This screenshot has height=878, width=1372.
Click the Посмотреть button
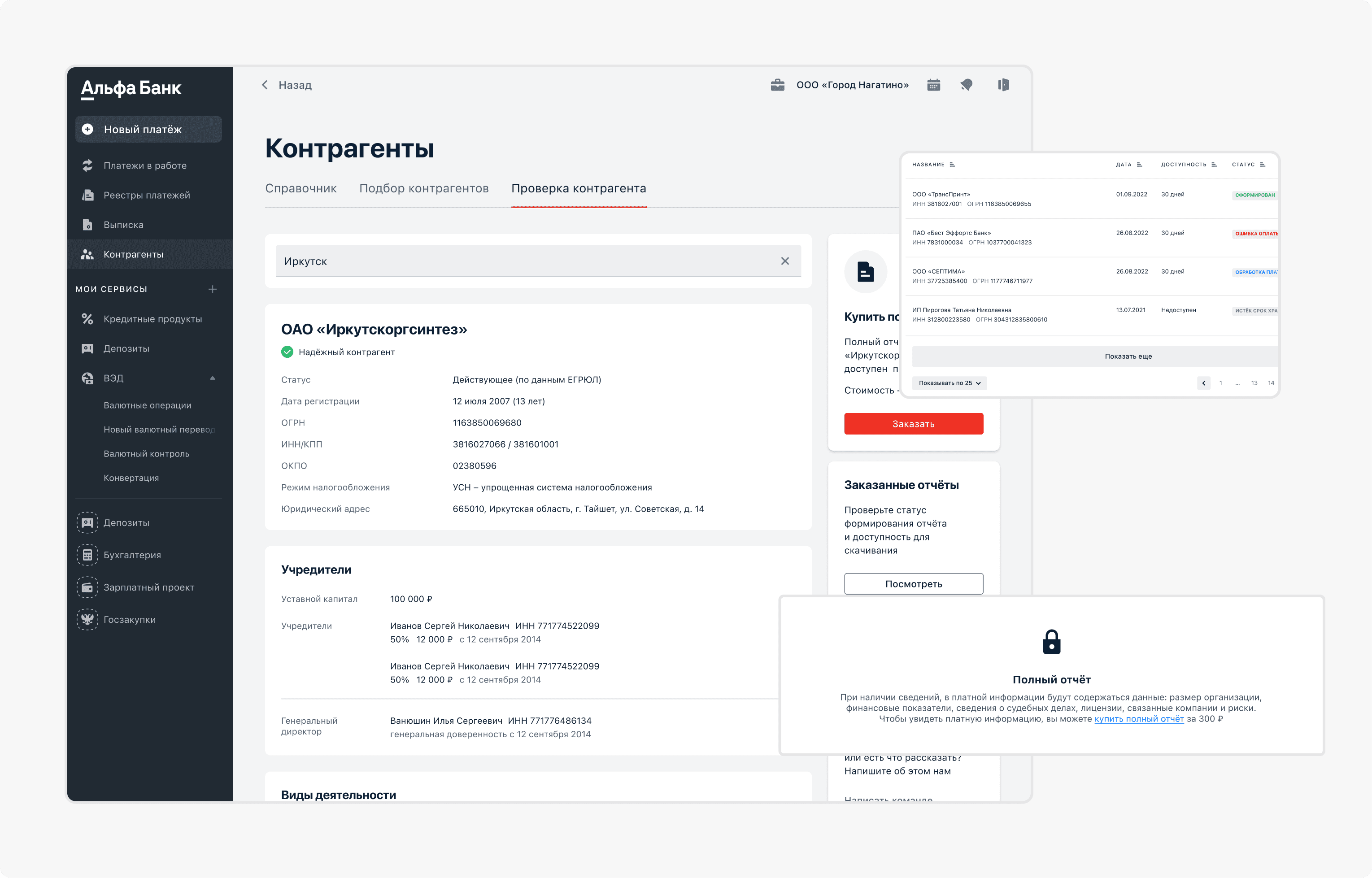pos(914,584)
